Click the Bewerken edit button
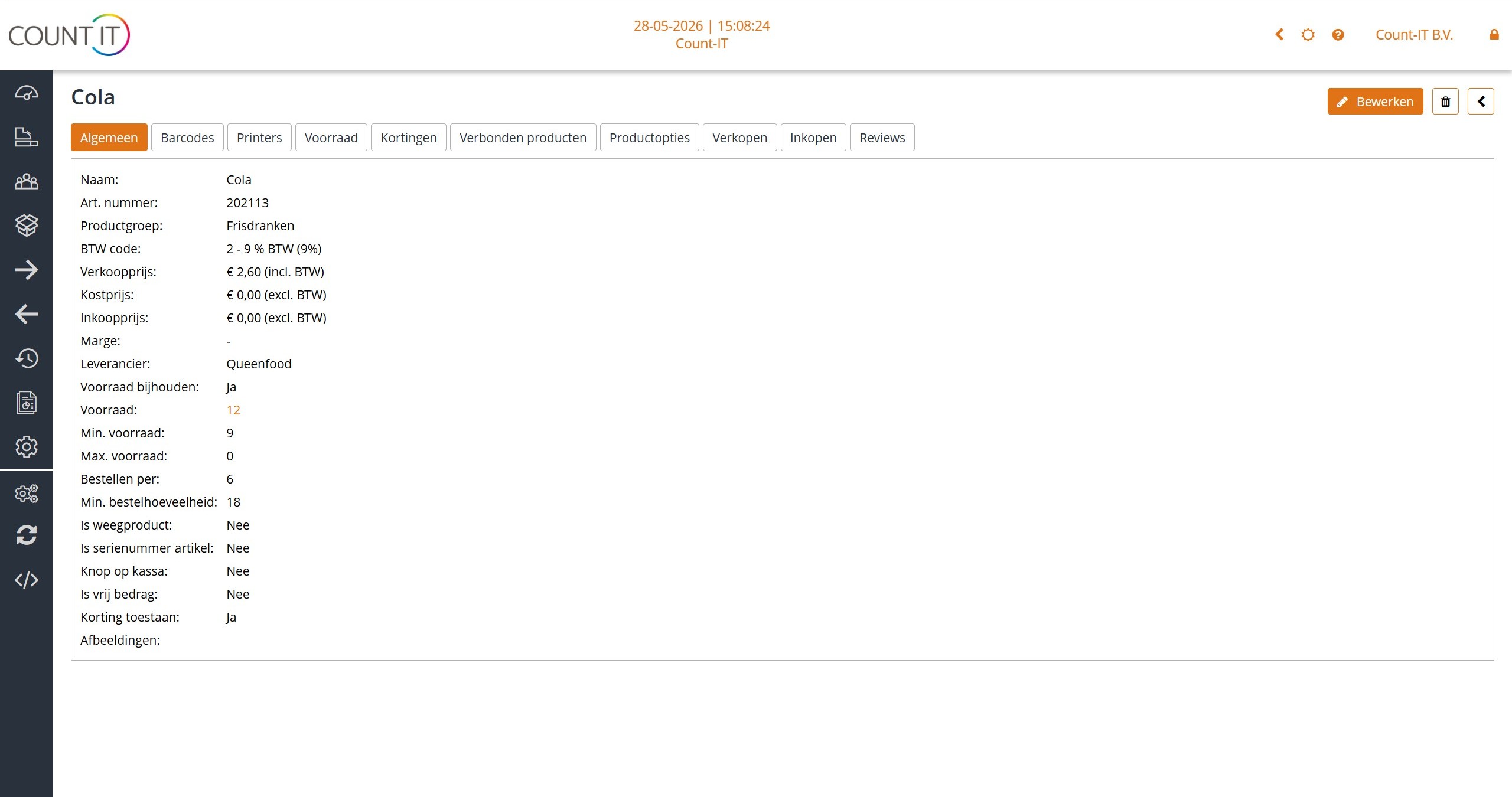This screenshot has width=1512, height=797. [x=1375, y=102]
